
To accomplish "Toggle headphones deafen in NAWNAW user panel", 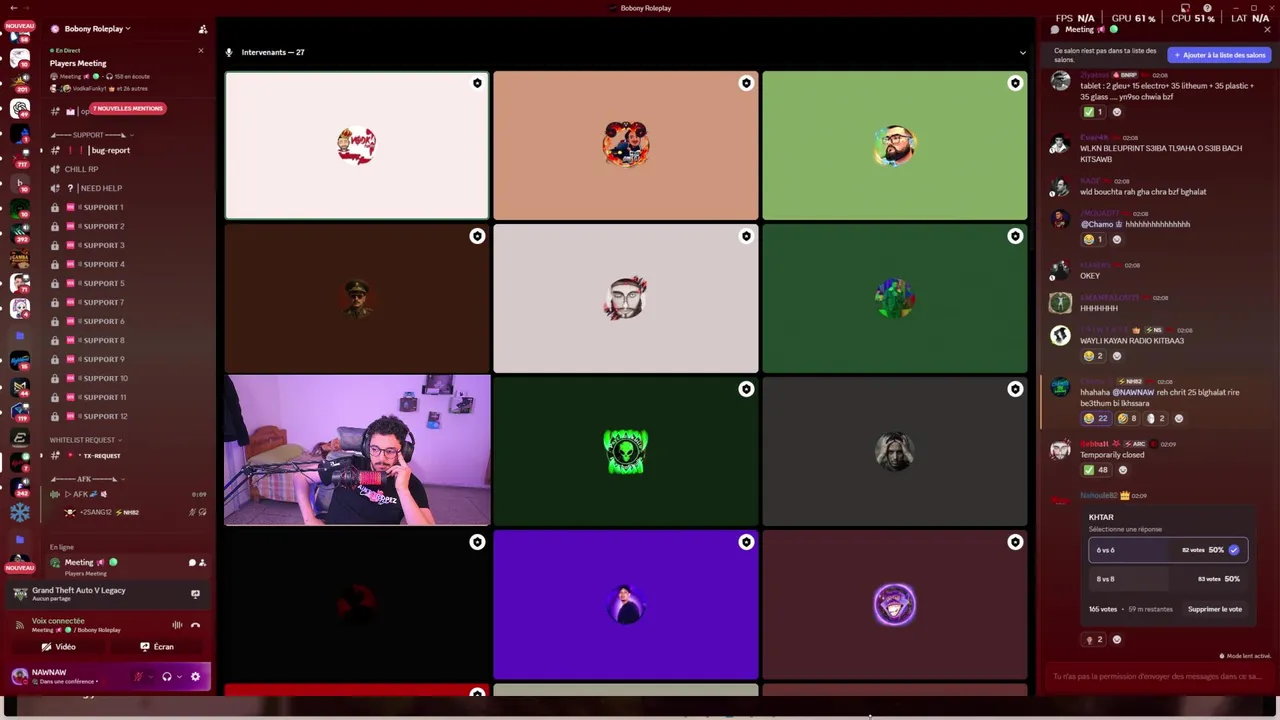I will (167, 677).
